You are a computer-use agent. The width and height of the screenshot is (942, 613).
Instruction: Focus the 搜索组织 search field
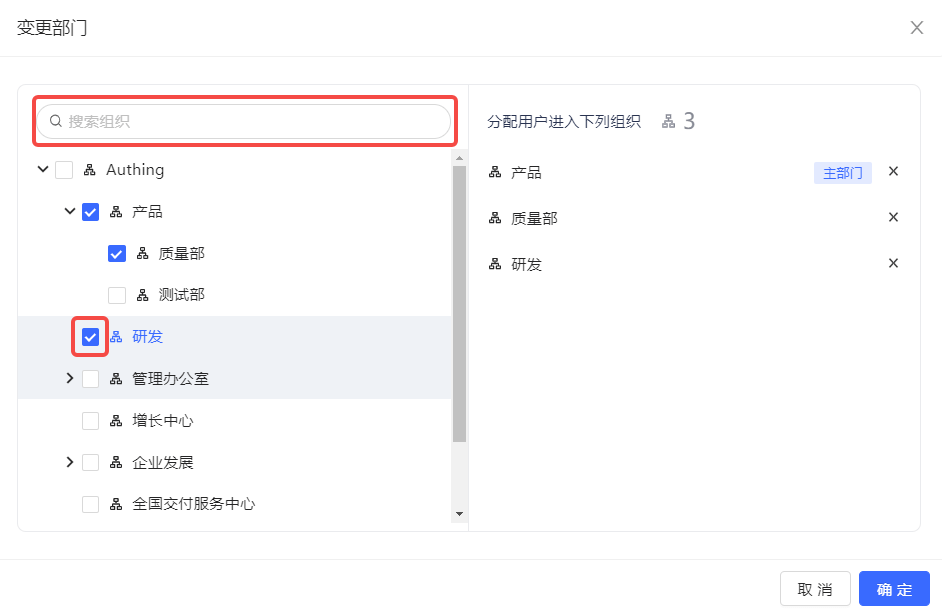(250, 121)
